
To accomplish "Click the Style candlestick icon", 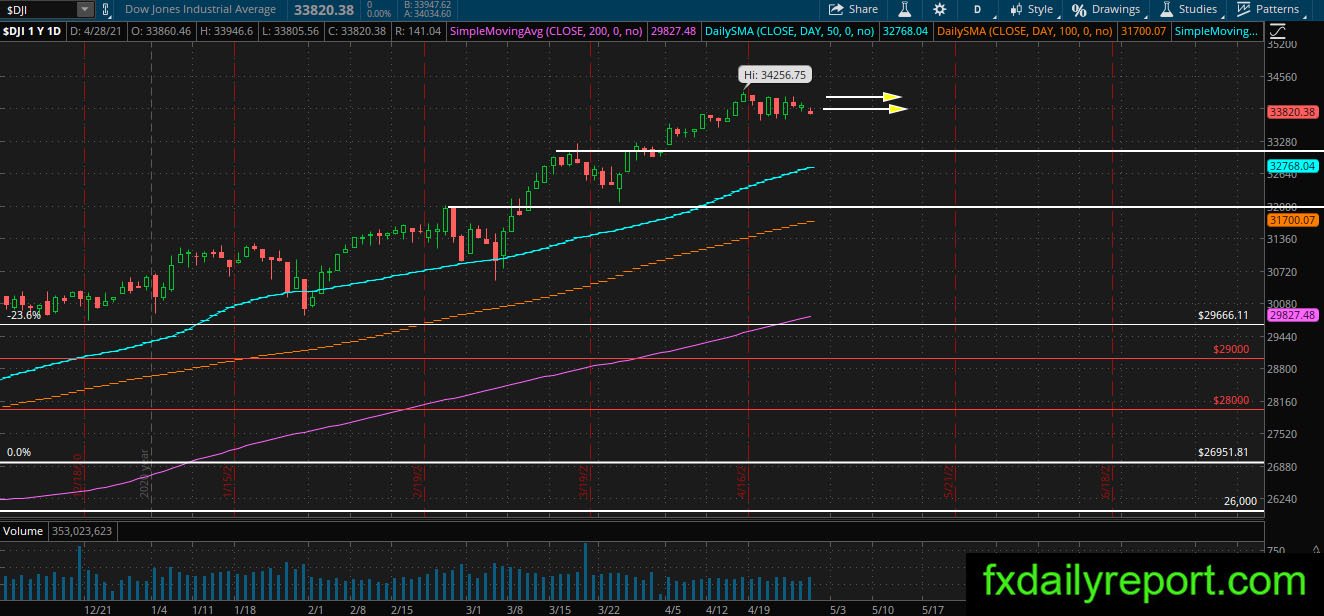I will tap(1016, 9).
